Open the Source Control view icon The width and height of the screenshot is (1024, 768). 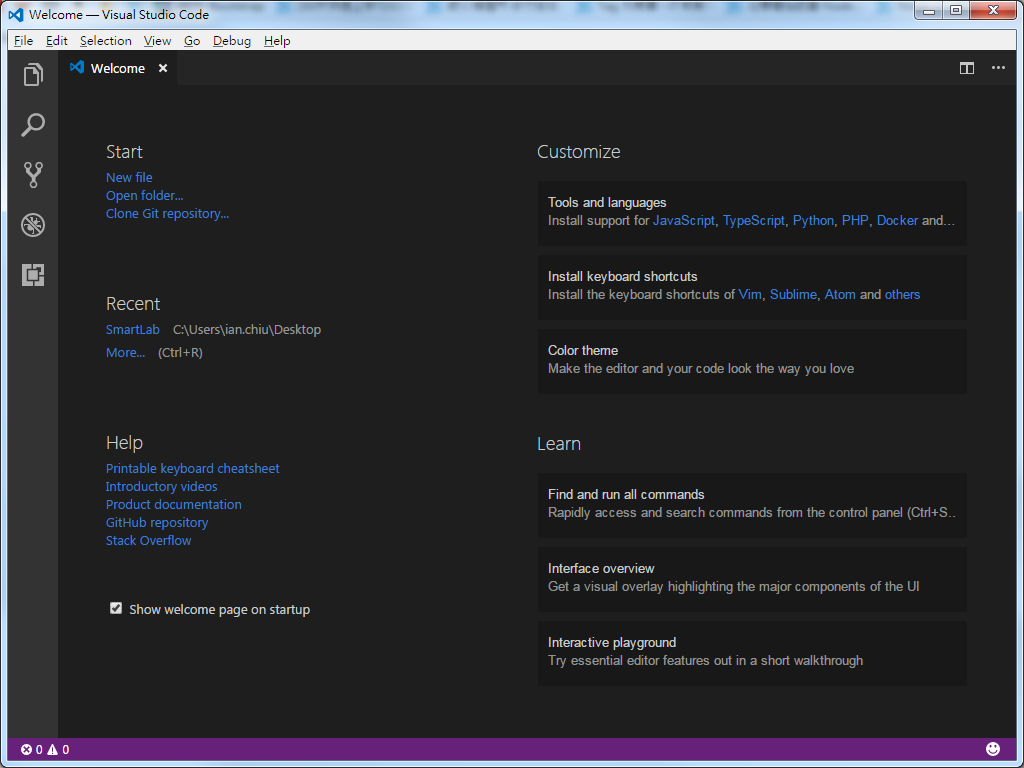33,175
